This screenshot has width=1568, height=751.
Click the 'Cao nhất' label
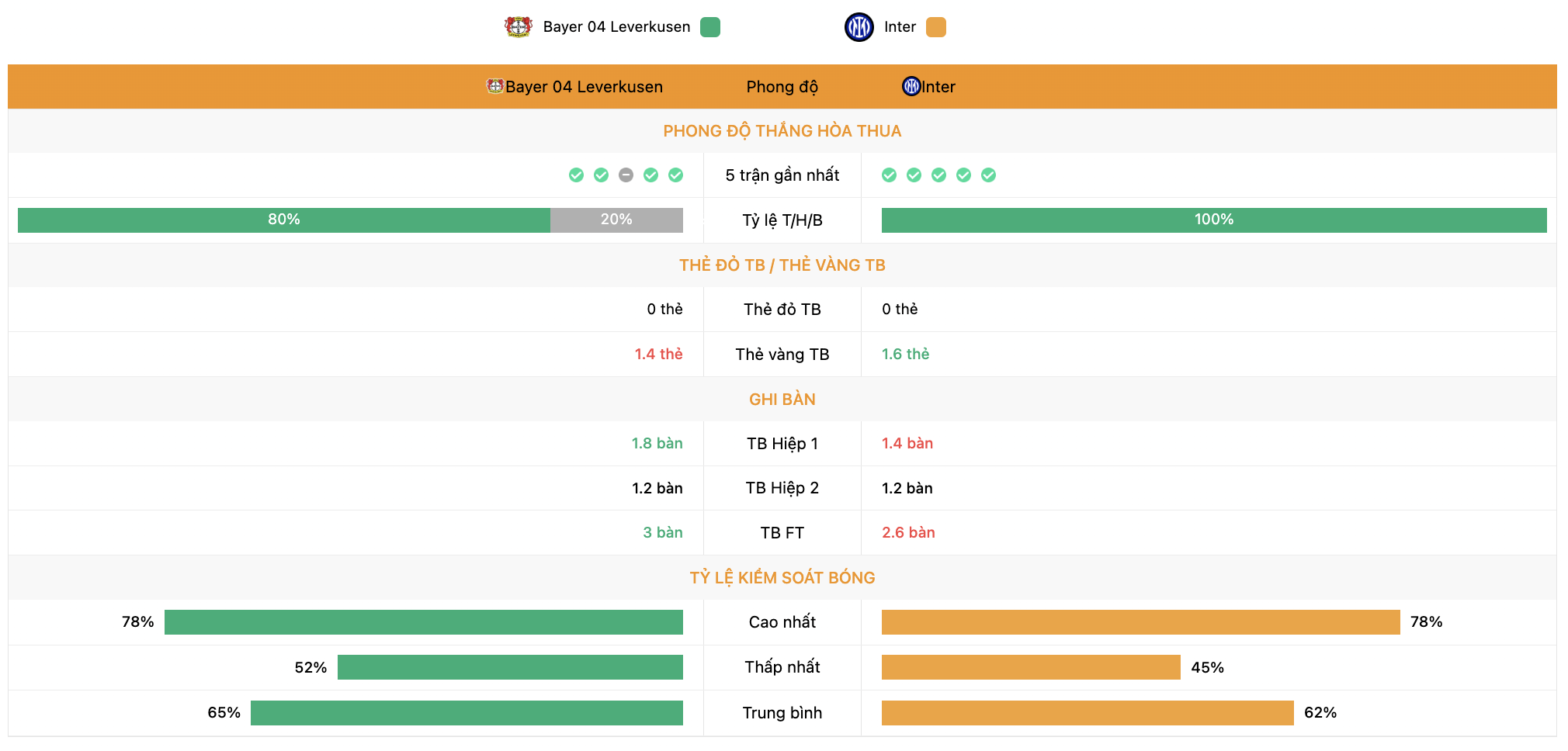(782, 622)
